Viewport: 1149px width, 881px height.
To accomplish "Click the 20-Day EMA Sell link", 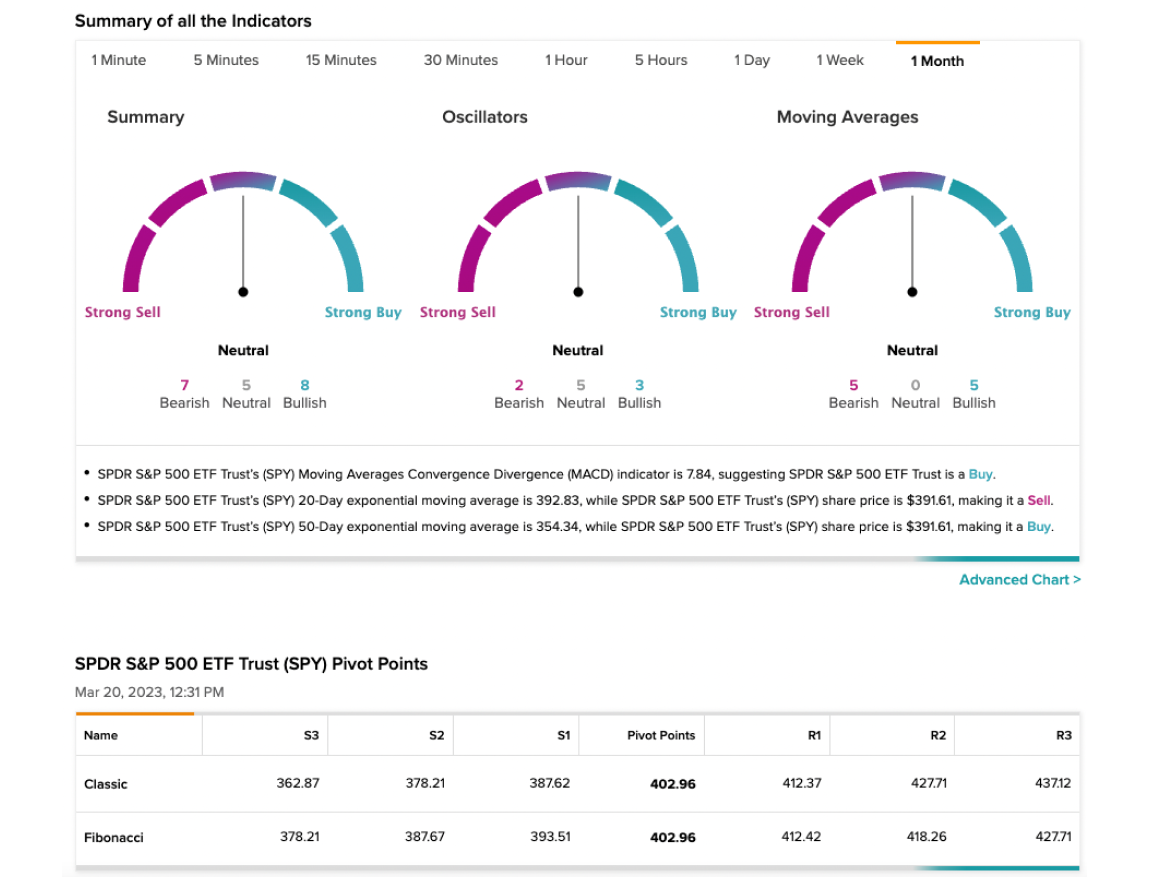I will click(x=1038, y=501).
